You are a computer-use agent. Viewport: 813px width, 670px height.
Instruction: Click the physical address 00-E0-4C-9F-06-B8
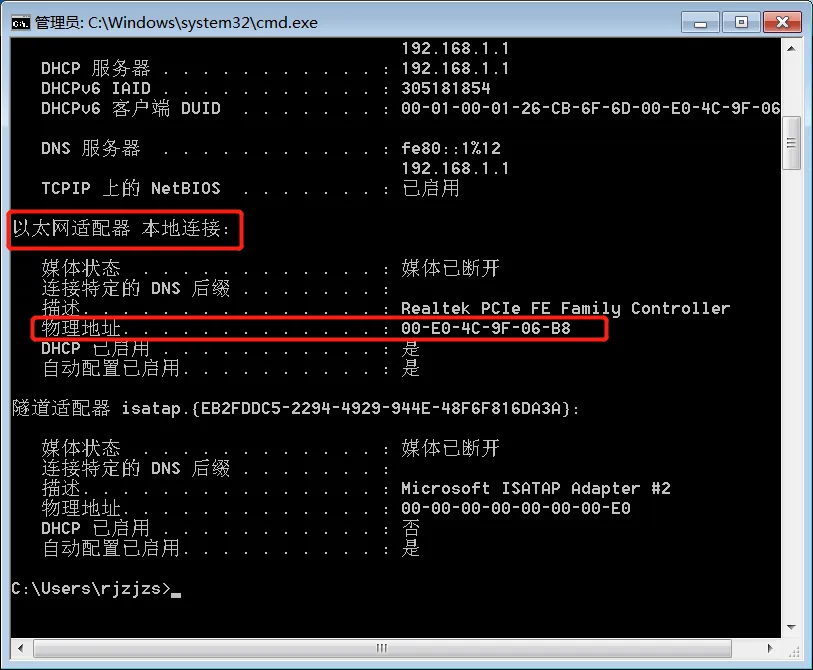[x=486, y=328]
